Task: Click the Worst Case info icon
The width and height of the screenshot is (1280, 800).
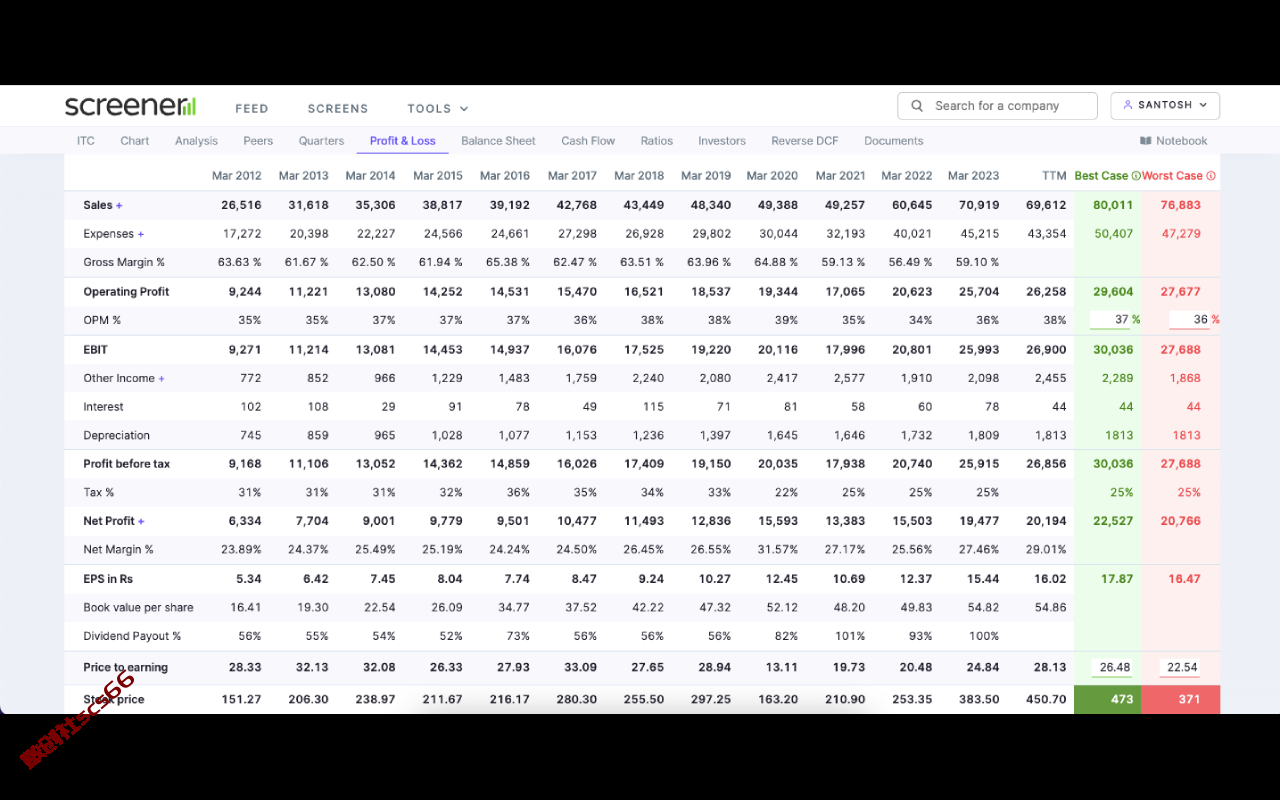Action: [x=1211, y=176]
